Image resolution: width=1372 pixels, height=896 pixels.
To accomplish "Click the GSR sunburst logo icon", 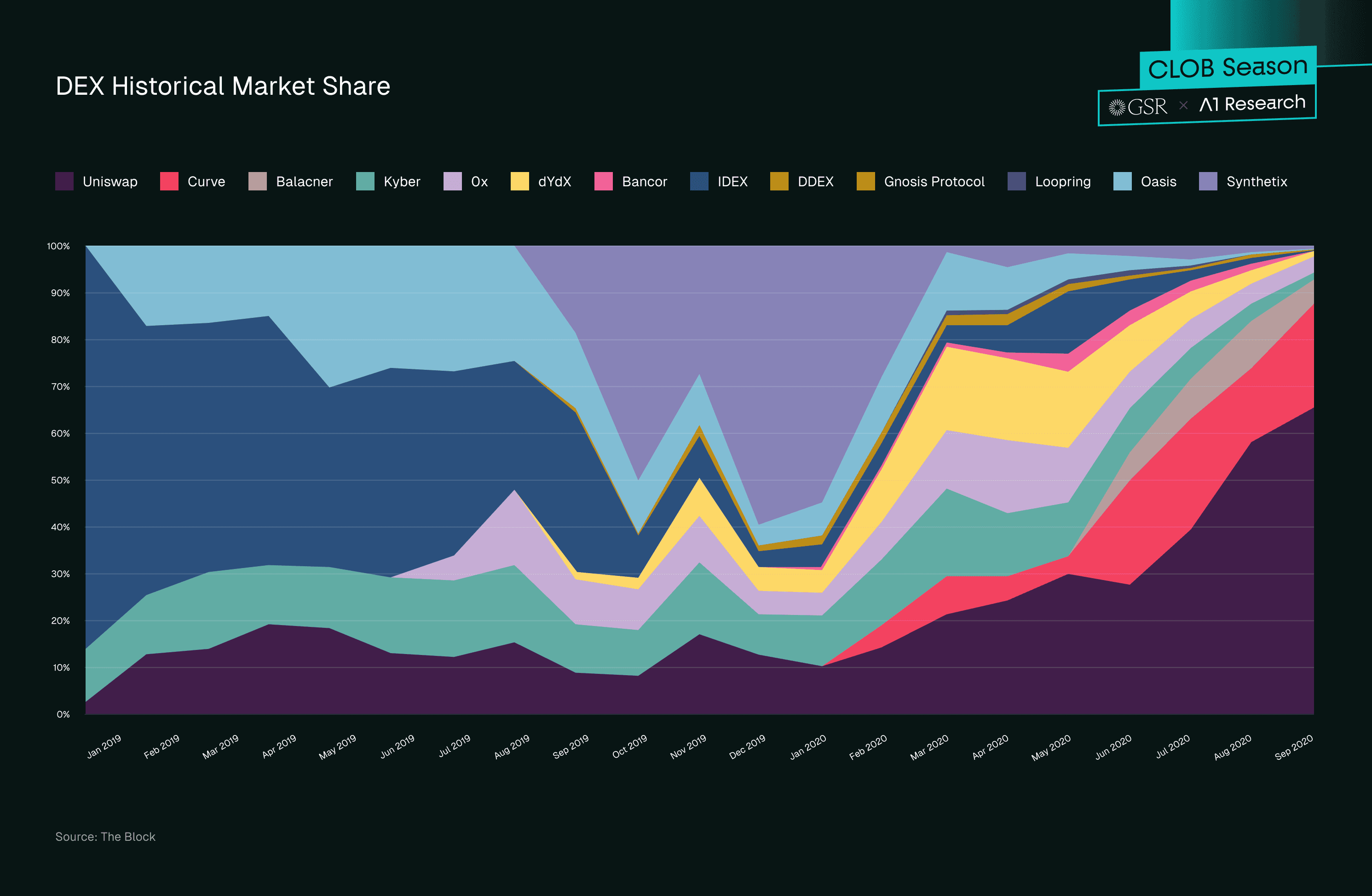I will 1117,107.
